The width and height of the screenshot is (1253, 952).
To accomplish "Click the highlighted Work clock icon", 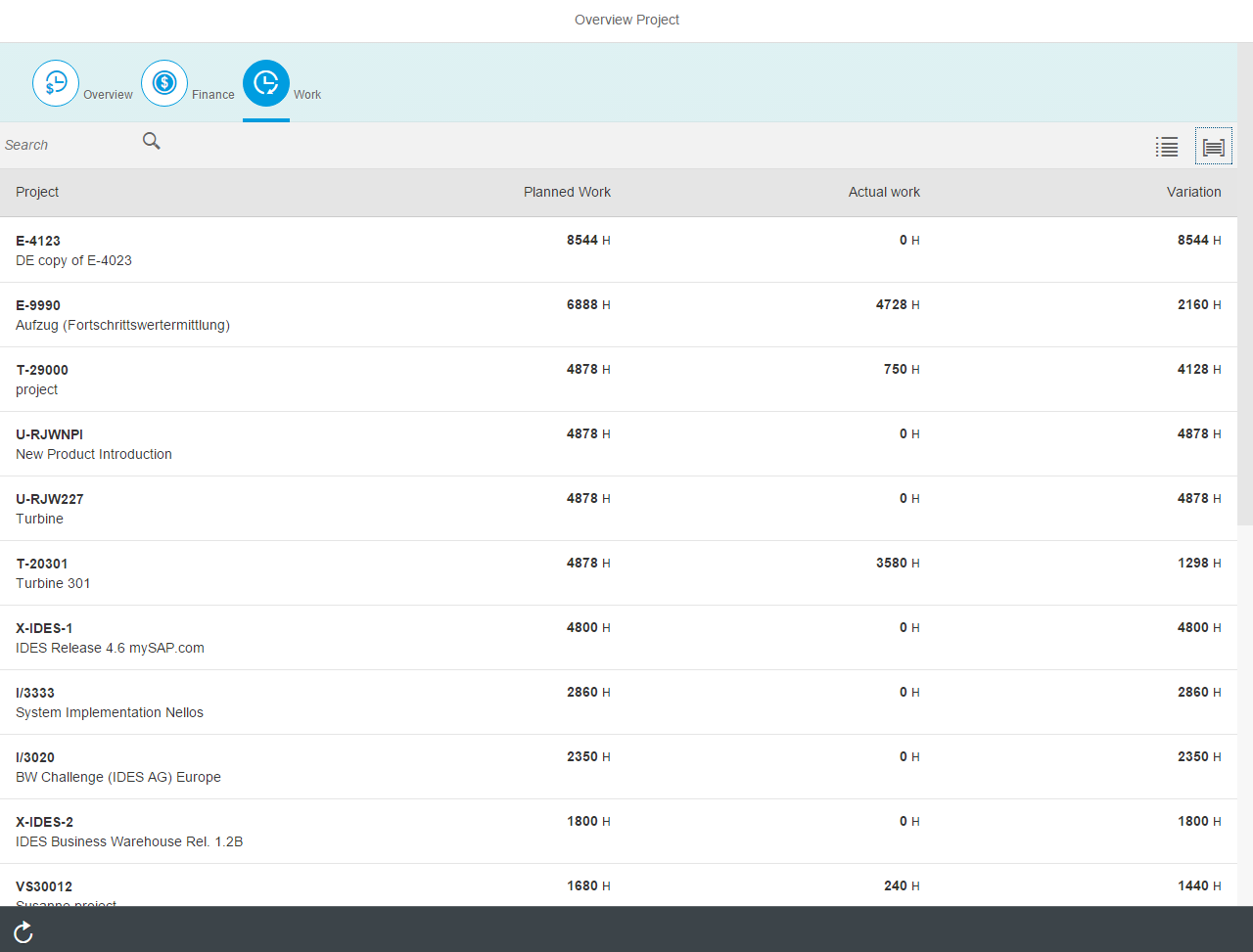I will [265, 82].
